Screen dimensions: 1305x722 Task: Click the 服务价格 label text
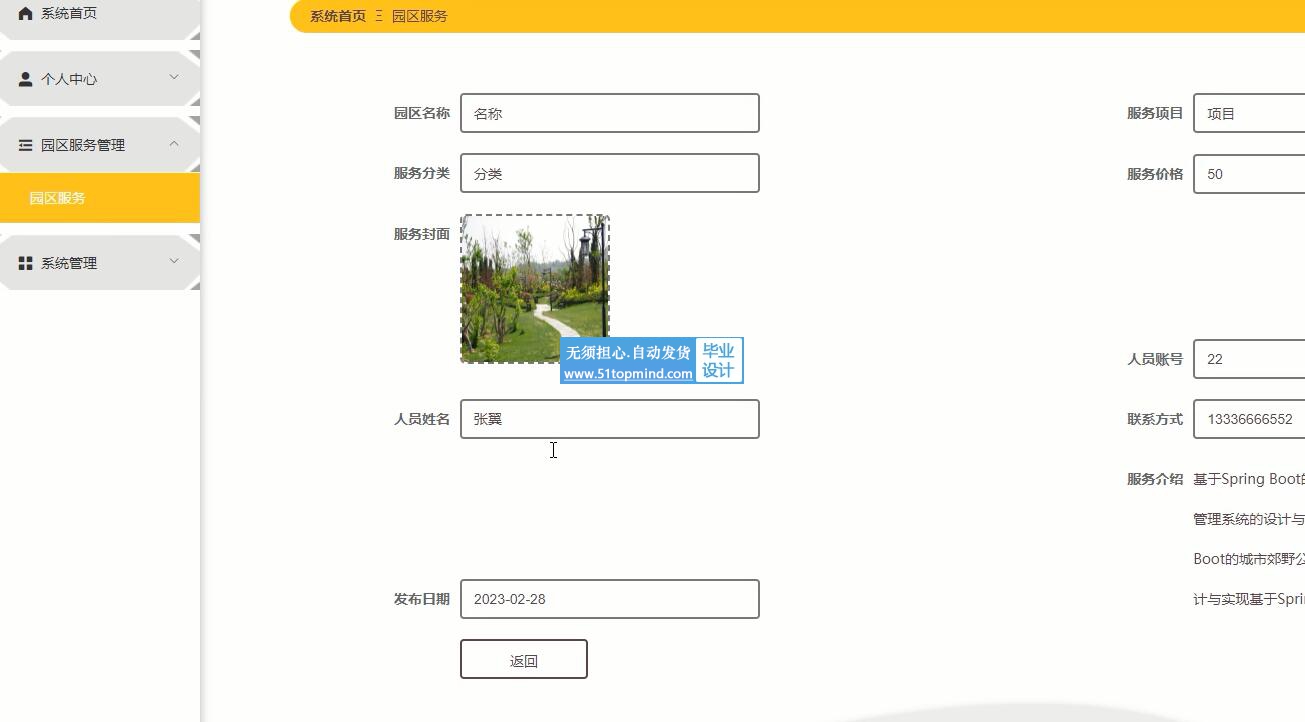pos(1155,173)
